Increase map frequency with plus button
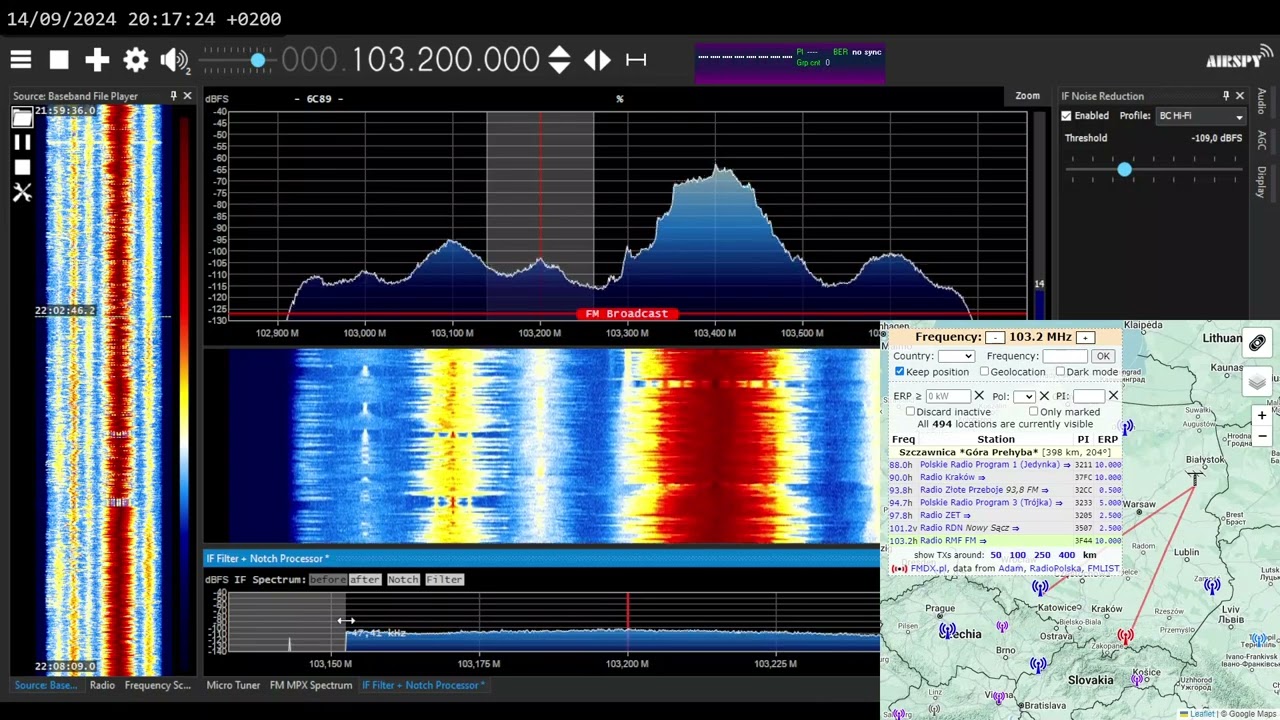 point(1085,338)
